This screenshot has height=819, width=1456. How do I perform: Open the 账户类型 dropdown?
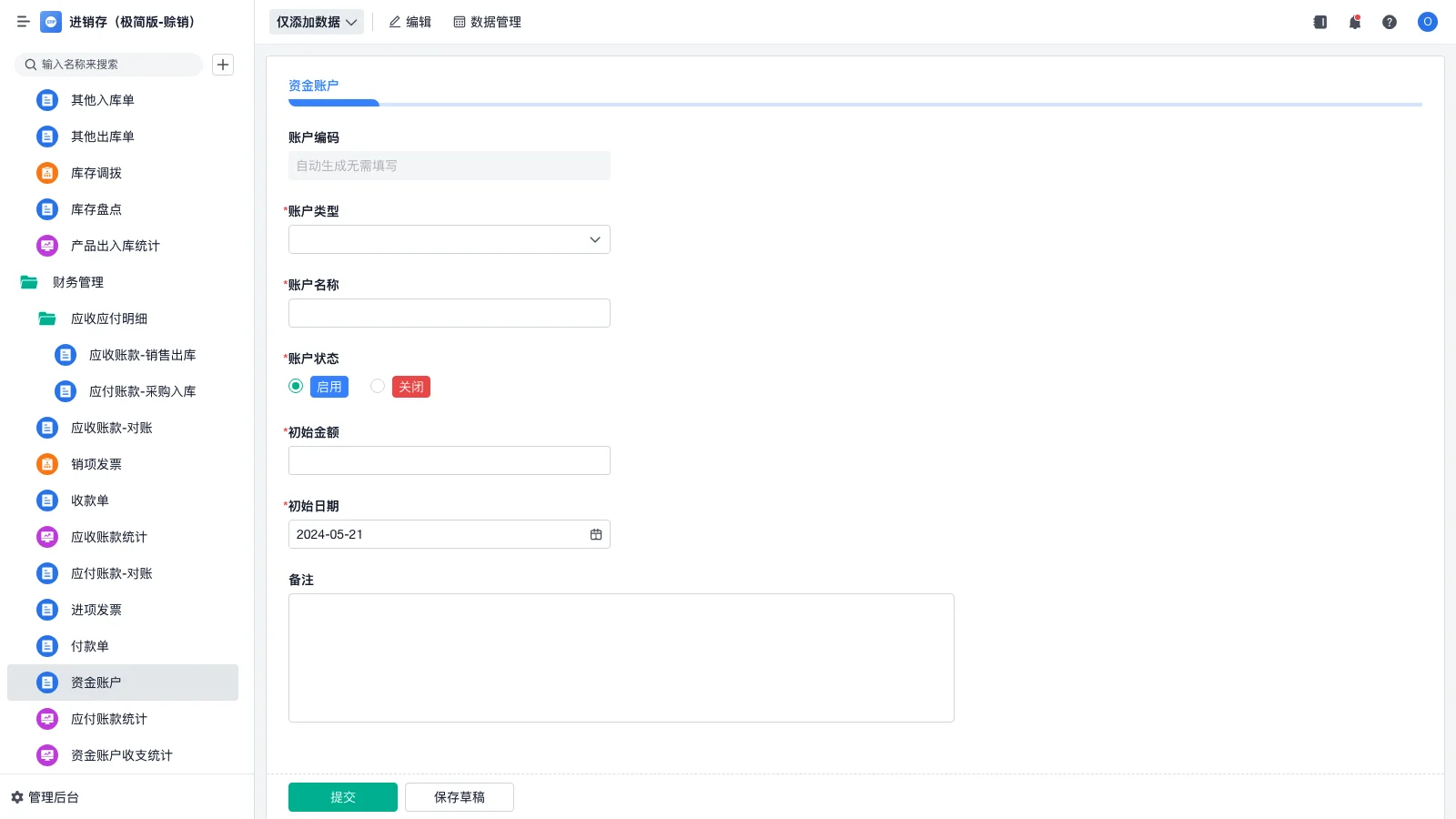[x=450, y=239]
